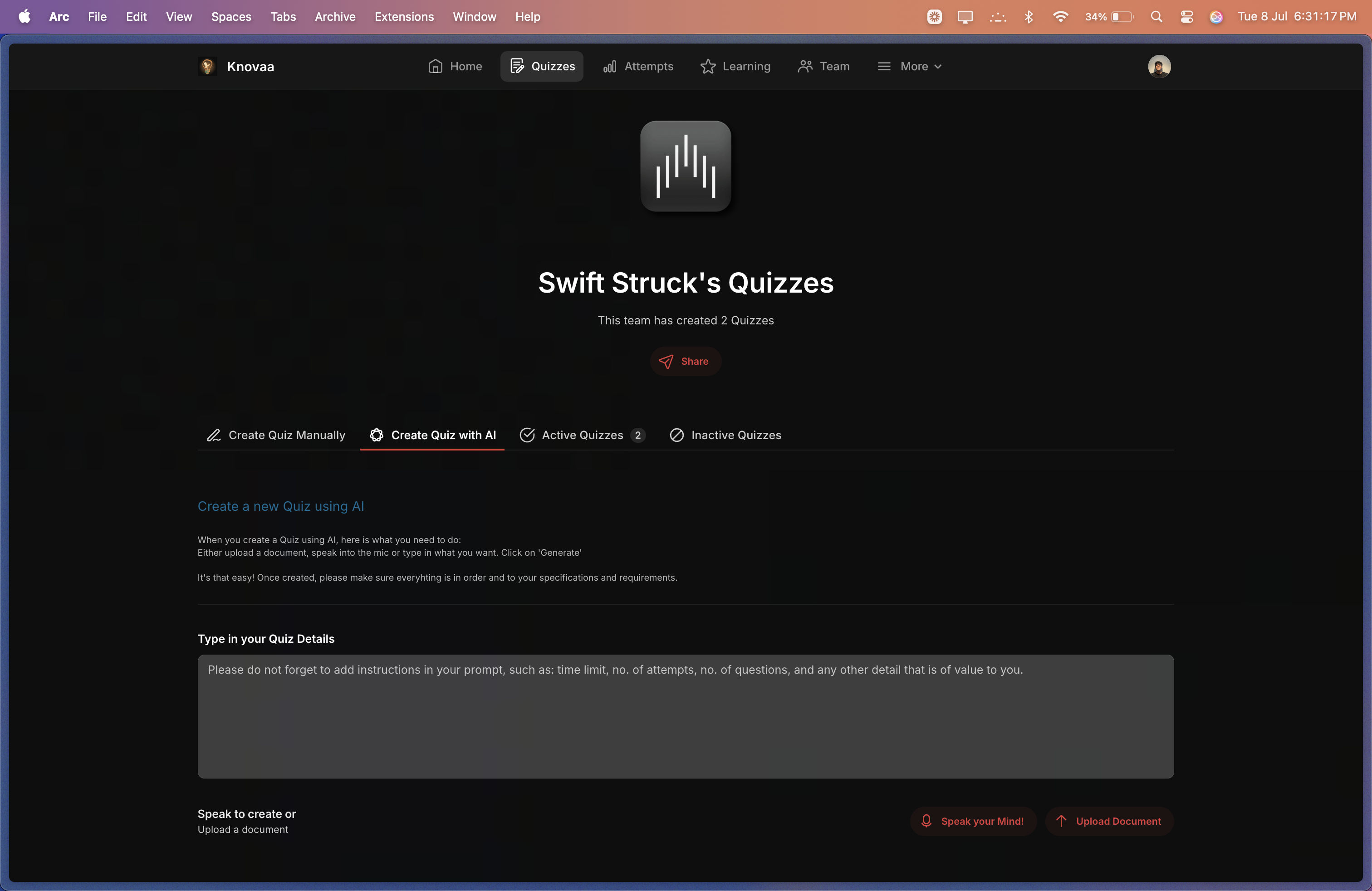Viewport: 1372px width, 891px height.
Task: Open the Archive menu
Action: (x=335, y=17)
